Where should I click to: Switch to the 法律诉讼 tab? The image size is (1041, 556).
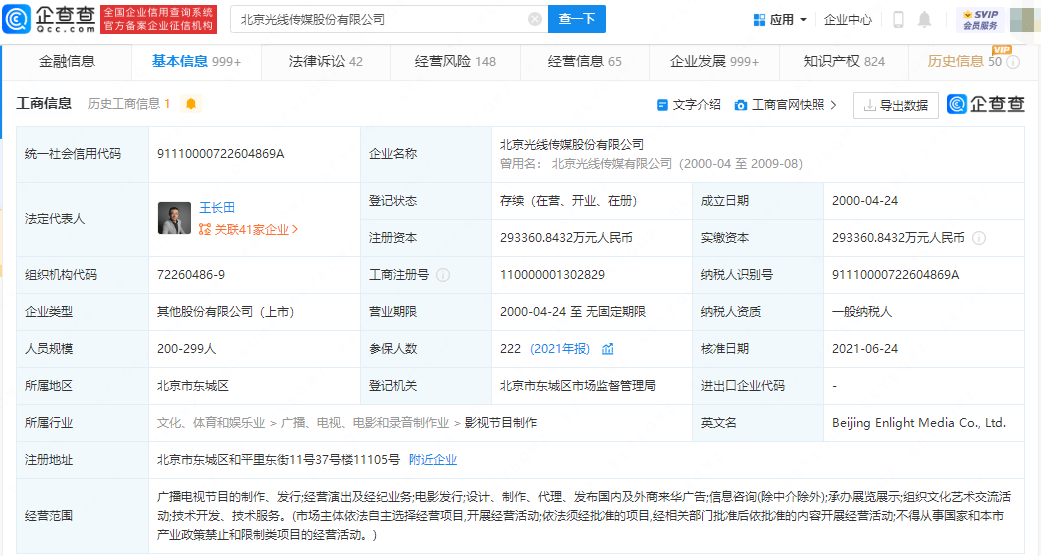click(x=325, y=62)
